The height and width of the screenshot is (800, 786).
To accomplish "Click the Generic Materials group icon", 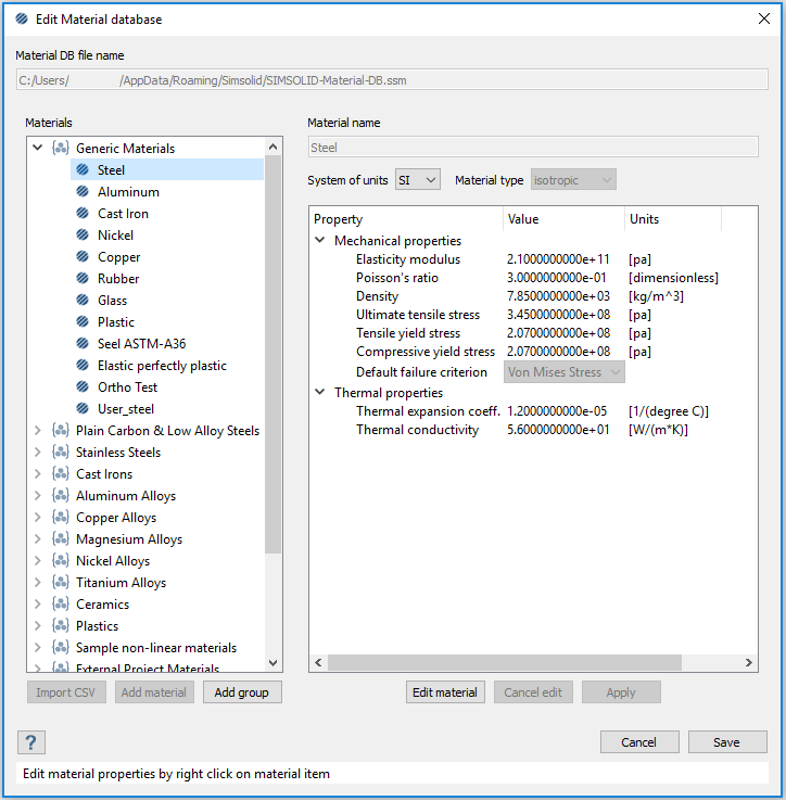I will pyautogui.click(x=60, y=148).
